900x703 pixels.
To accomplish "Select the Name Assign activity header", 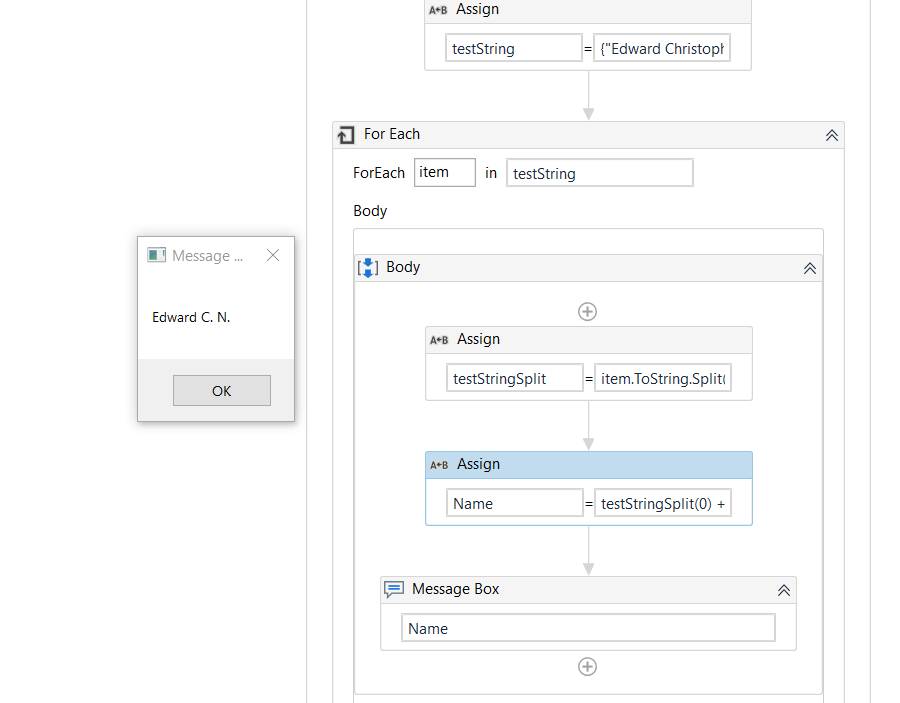I will 600,465.
